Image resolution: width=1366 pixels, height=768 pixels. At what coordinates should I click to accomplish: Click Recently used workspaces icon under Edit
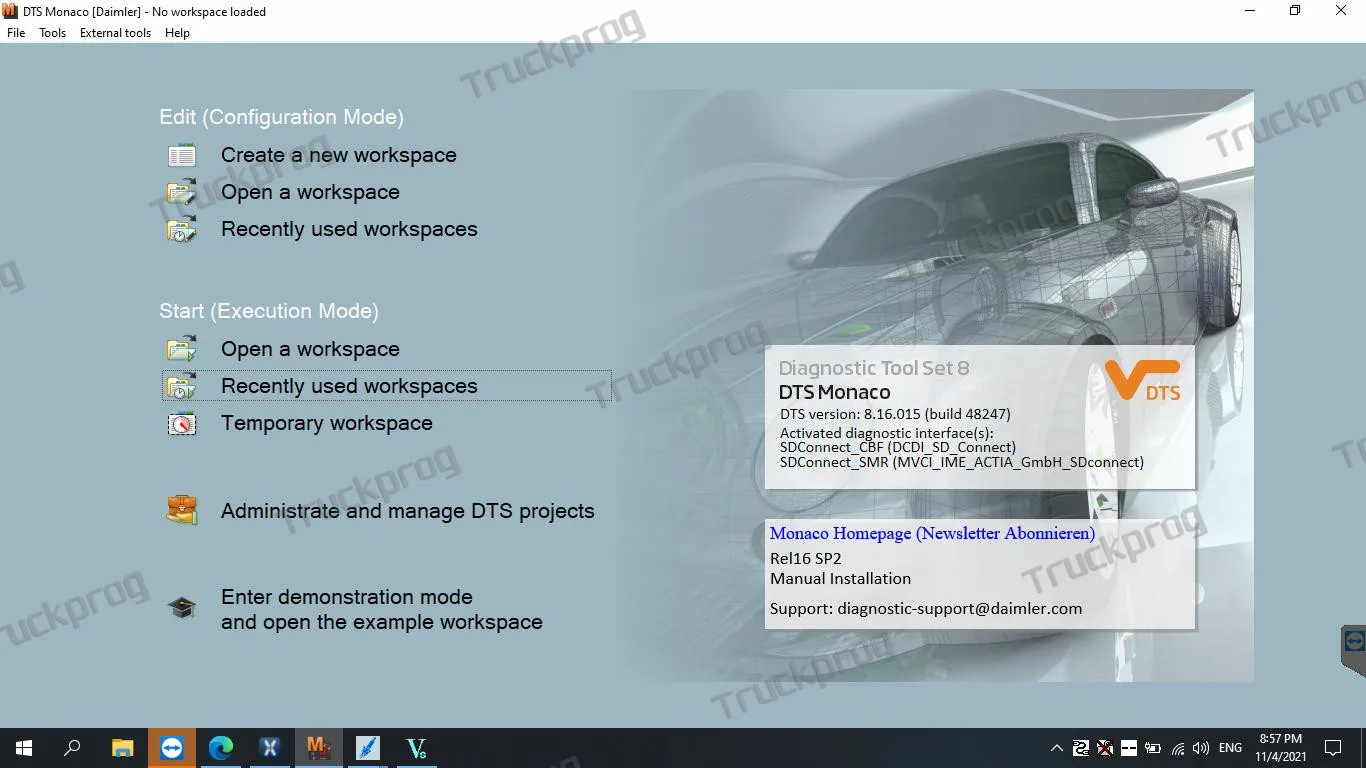click(182, 229)
